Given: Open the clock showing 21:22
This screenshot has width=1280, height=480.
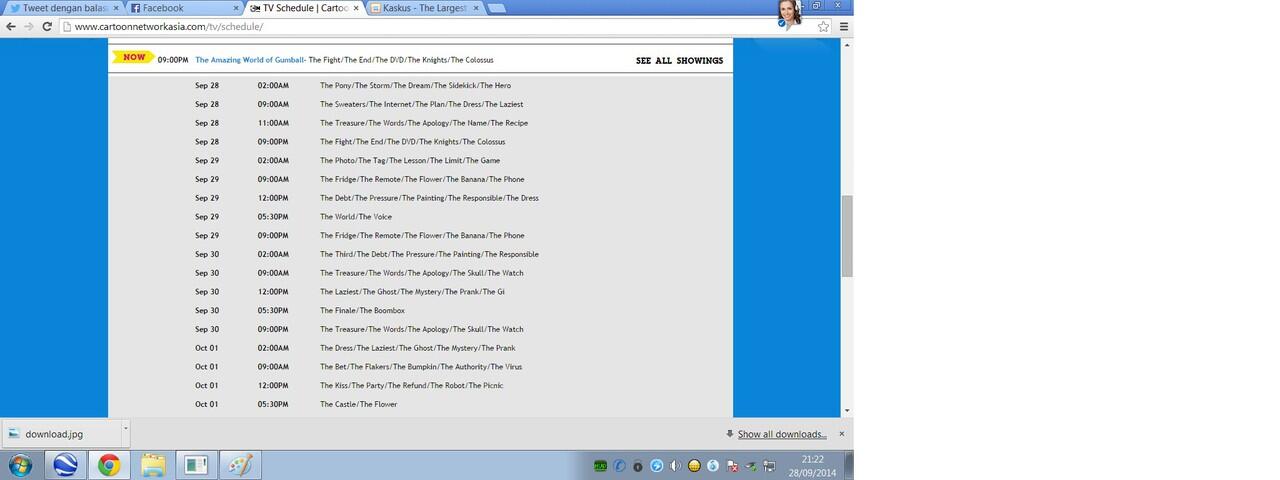Looking at the screenshot, I should pos(812,465).
